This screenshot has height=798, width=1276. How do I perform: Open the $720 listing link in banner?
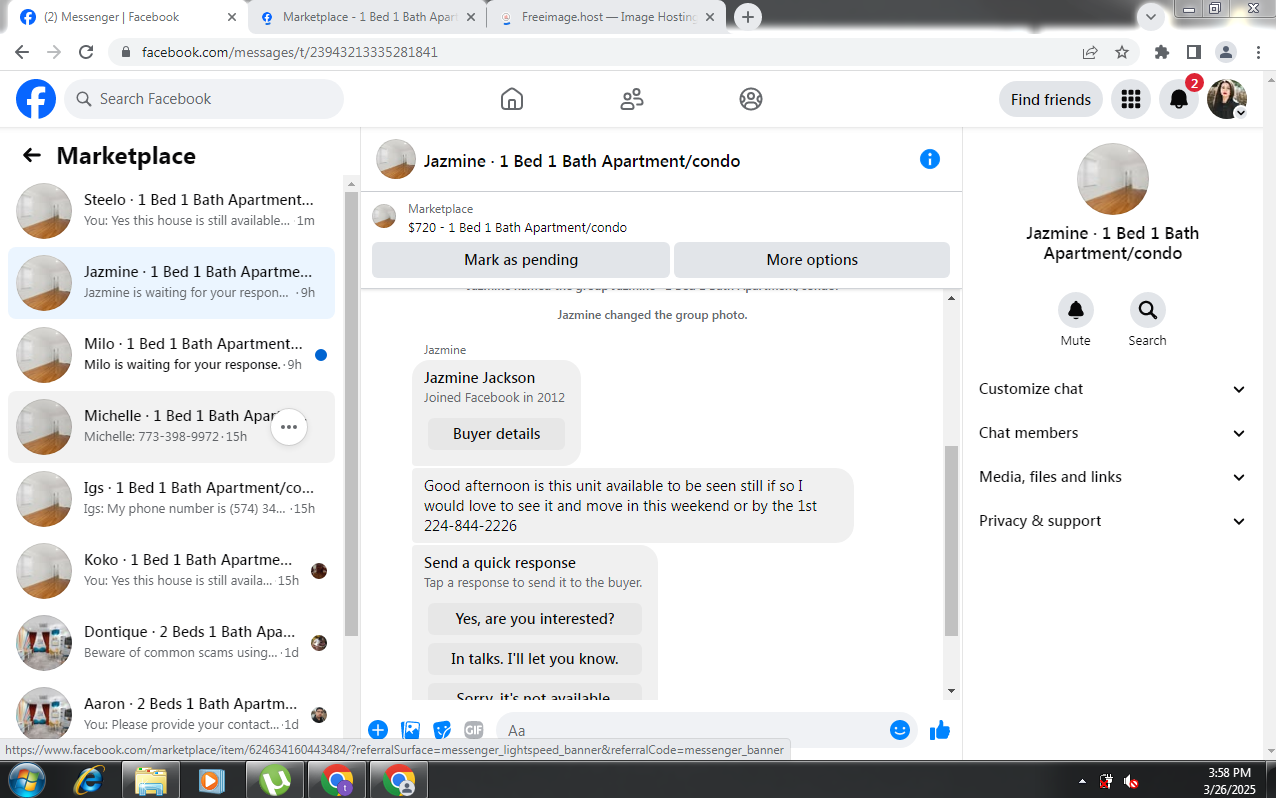tap(517, 228)
